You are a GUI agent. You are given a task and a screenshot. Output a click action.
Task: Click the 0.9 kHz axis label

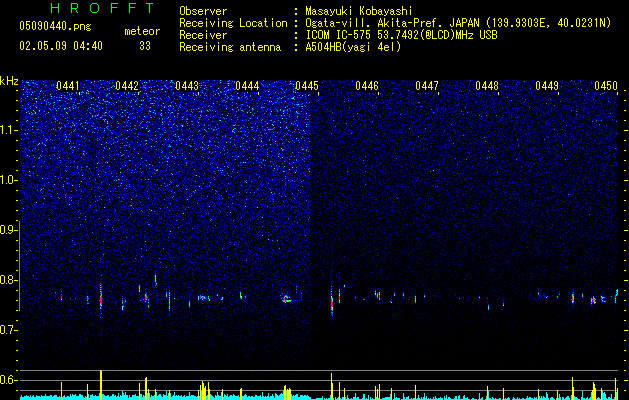coord(8,230)
